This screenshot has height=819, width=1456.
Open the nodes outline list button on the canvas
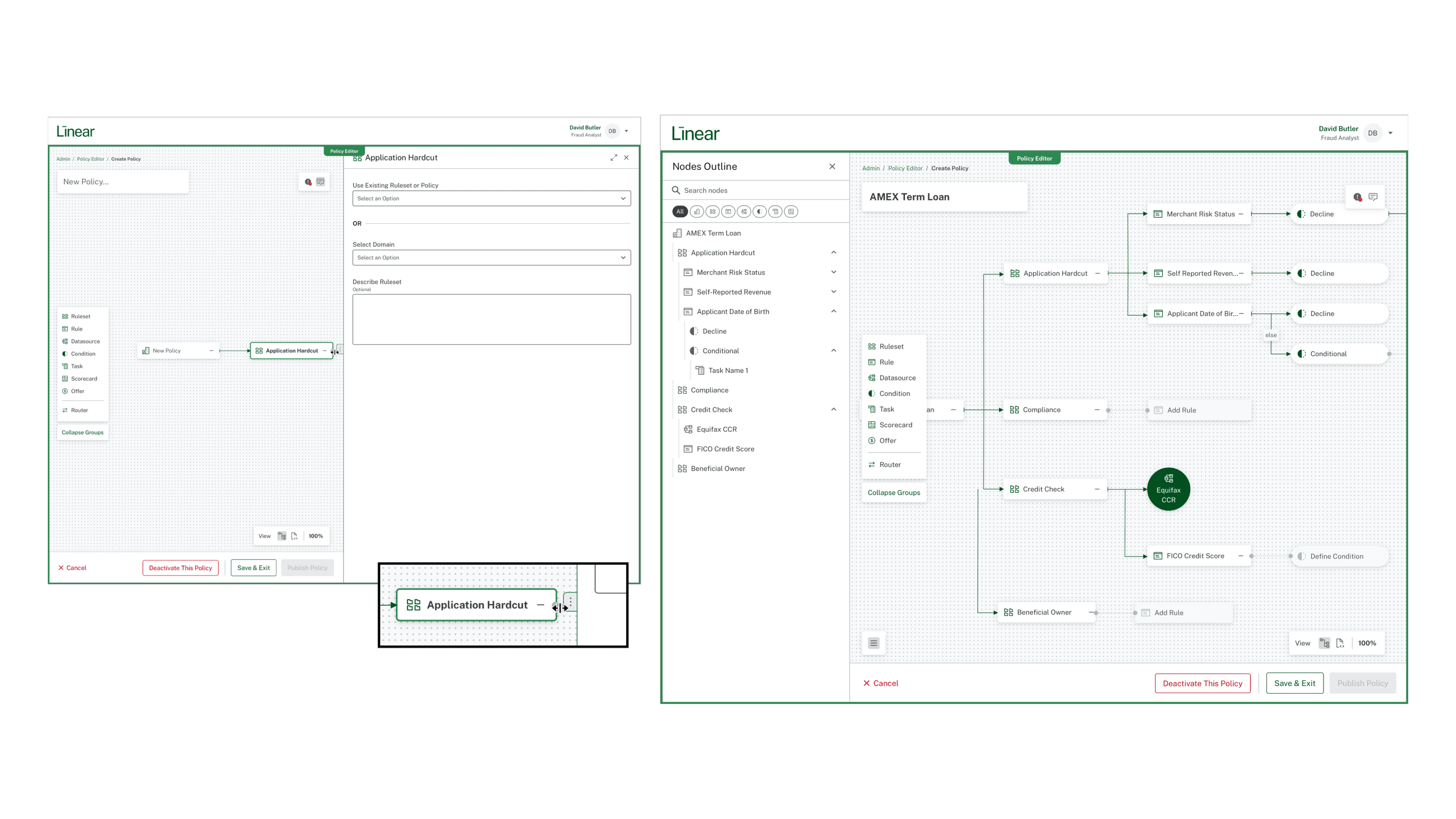tap(874, 643)
